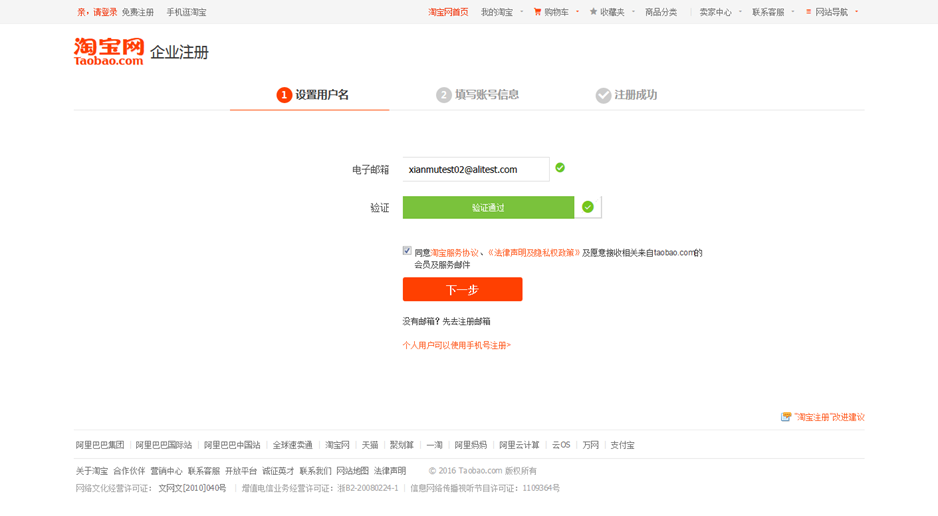Click 请登录 link in top bar

pyautogui.click(x=105, y=12)
